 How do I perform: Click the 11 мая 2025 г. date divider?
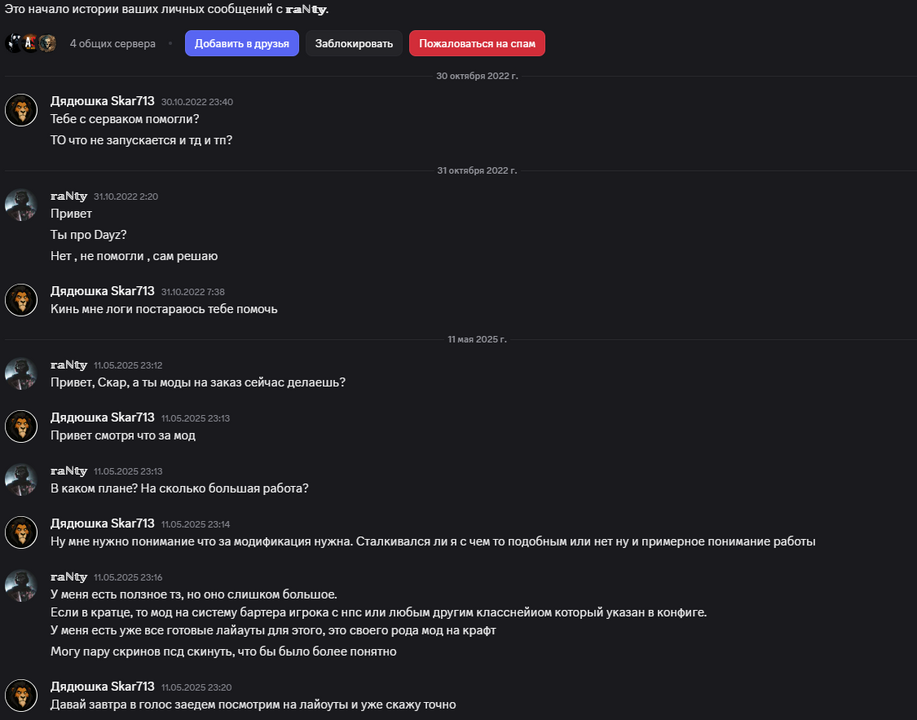point(477,339)
